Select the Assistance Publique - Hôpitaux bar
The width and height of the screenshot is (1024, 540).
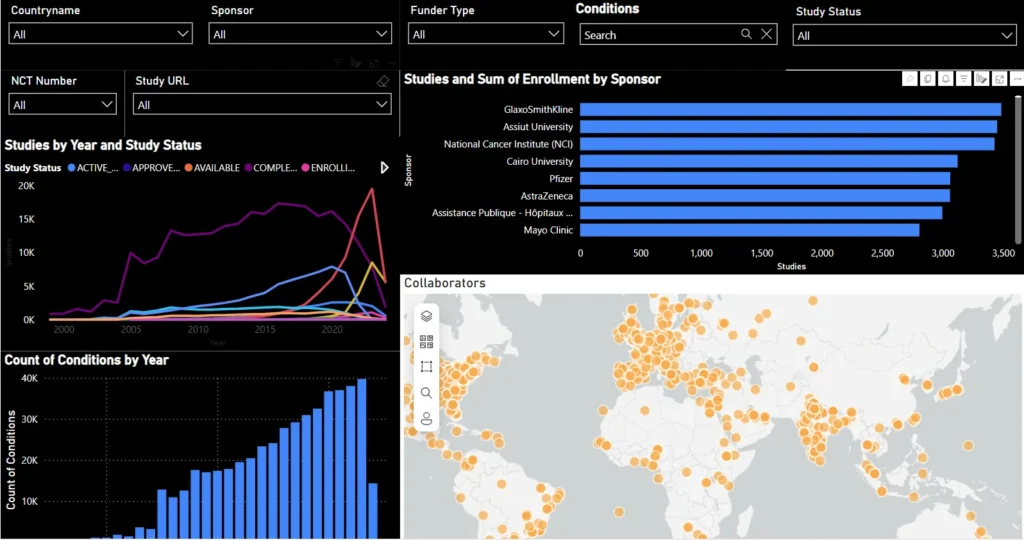[x=761, y=213]
